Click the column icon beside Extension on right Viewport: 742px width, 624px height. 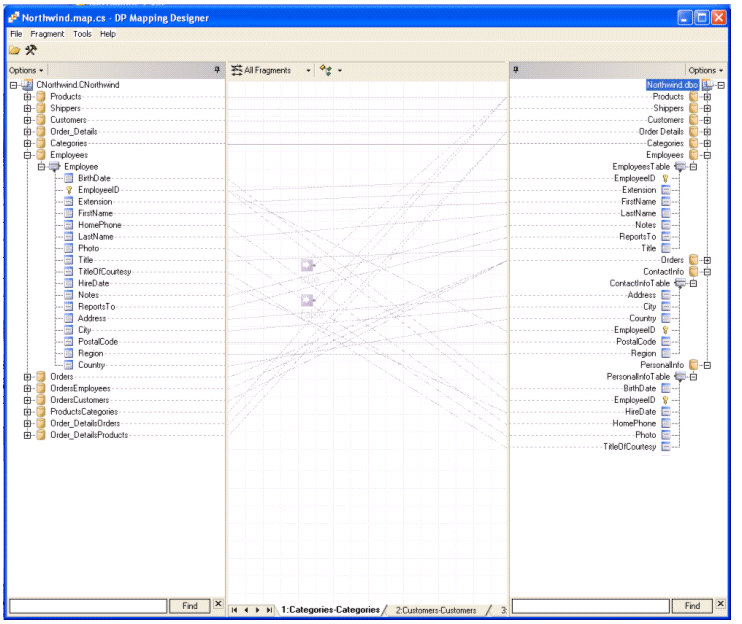pyautogui.click(x=666, y=190)
